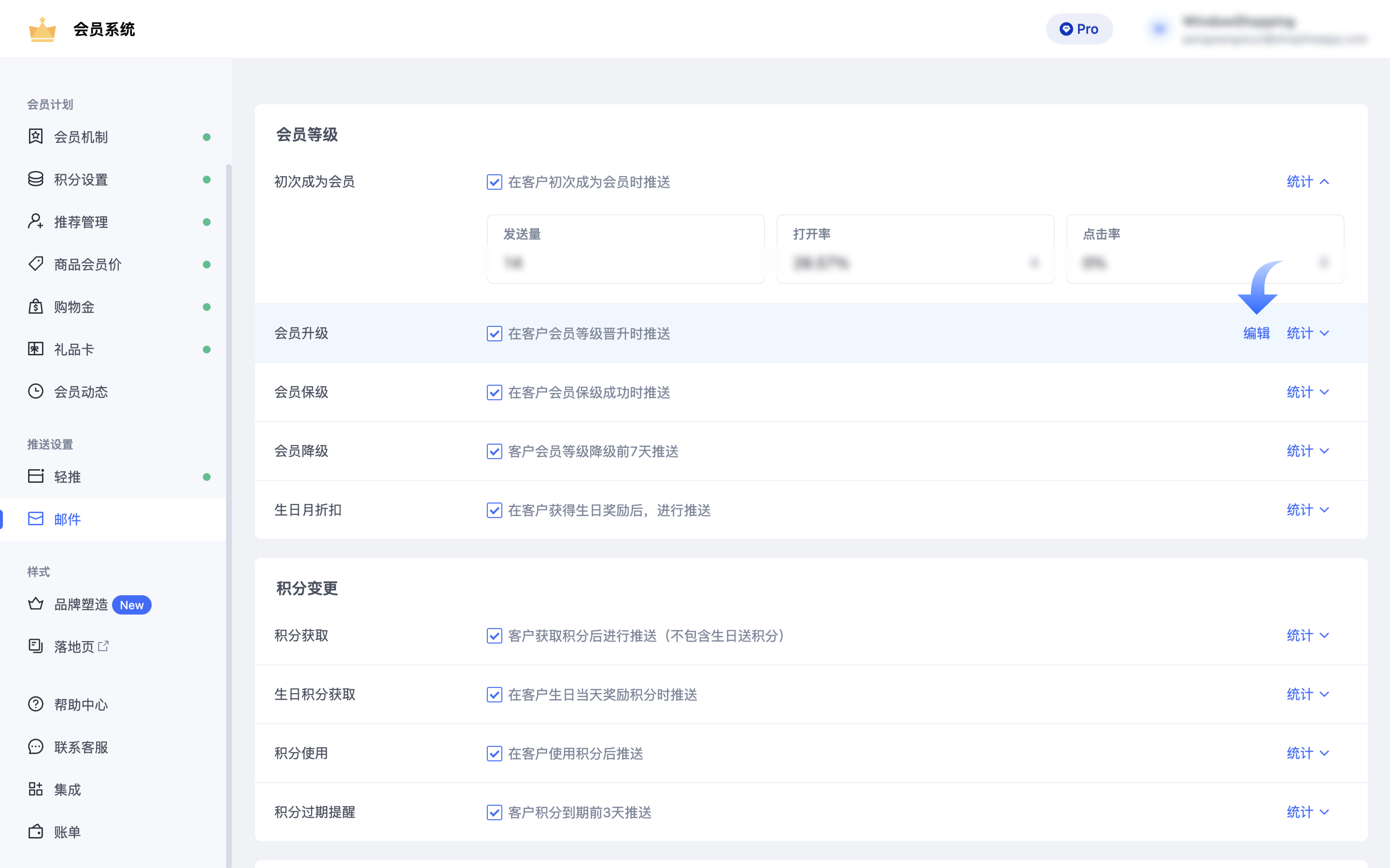This screenshot has height=868, width=1390.
Task: Click the 会员等级 section heading
Action: pyautogui.click(x=307, y=135)
